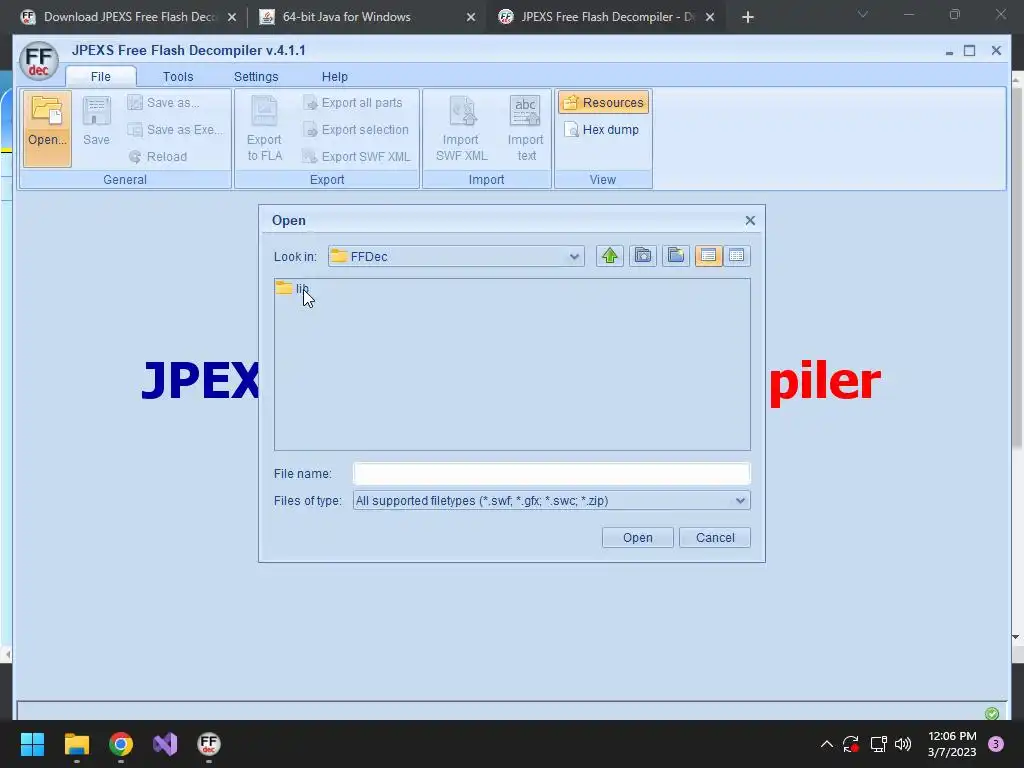The image size is (1024, 768).
Task: Choose Save as... in General group
Action: [164, 103]
